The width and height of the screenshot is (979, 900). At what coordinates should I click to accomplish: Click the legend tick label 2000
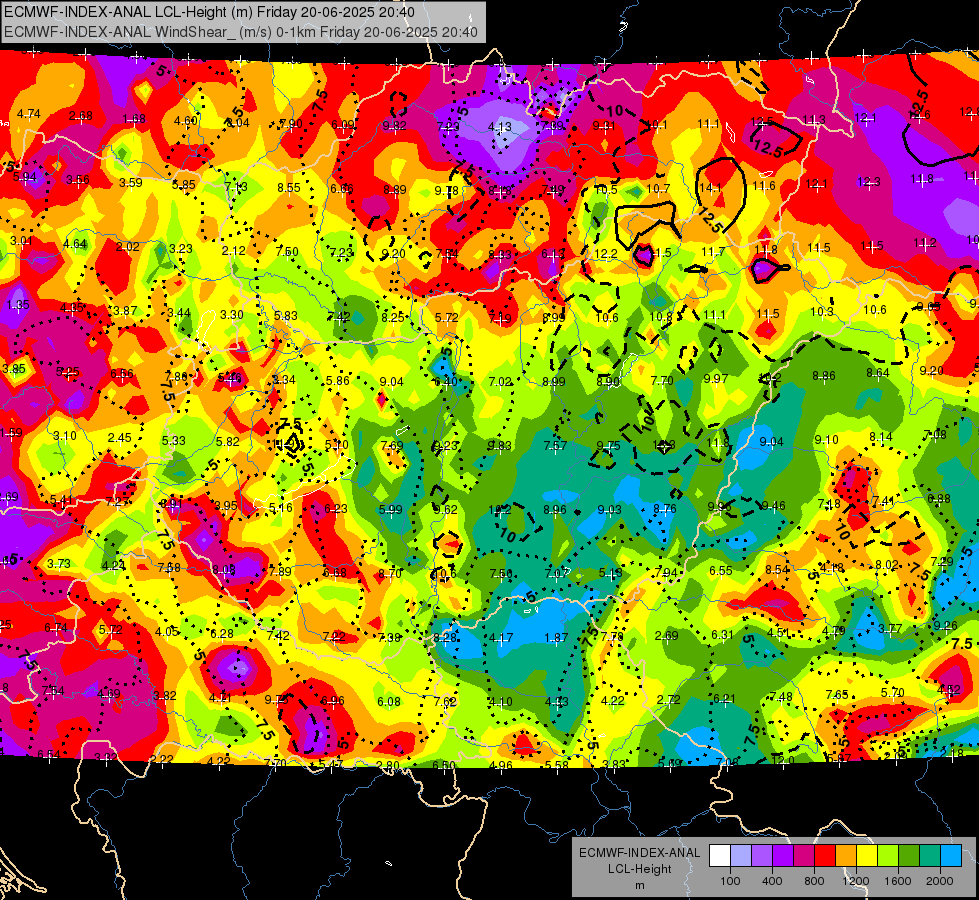click(939, 881)
